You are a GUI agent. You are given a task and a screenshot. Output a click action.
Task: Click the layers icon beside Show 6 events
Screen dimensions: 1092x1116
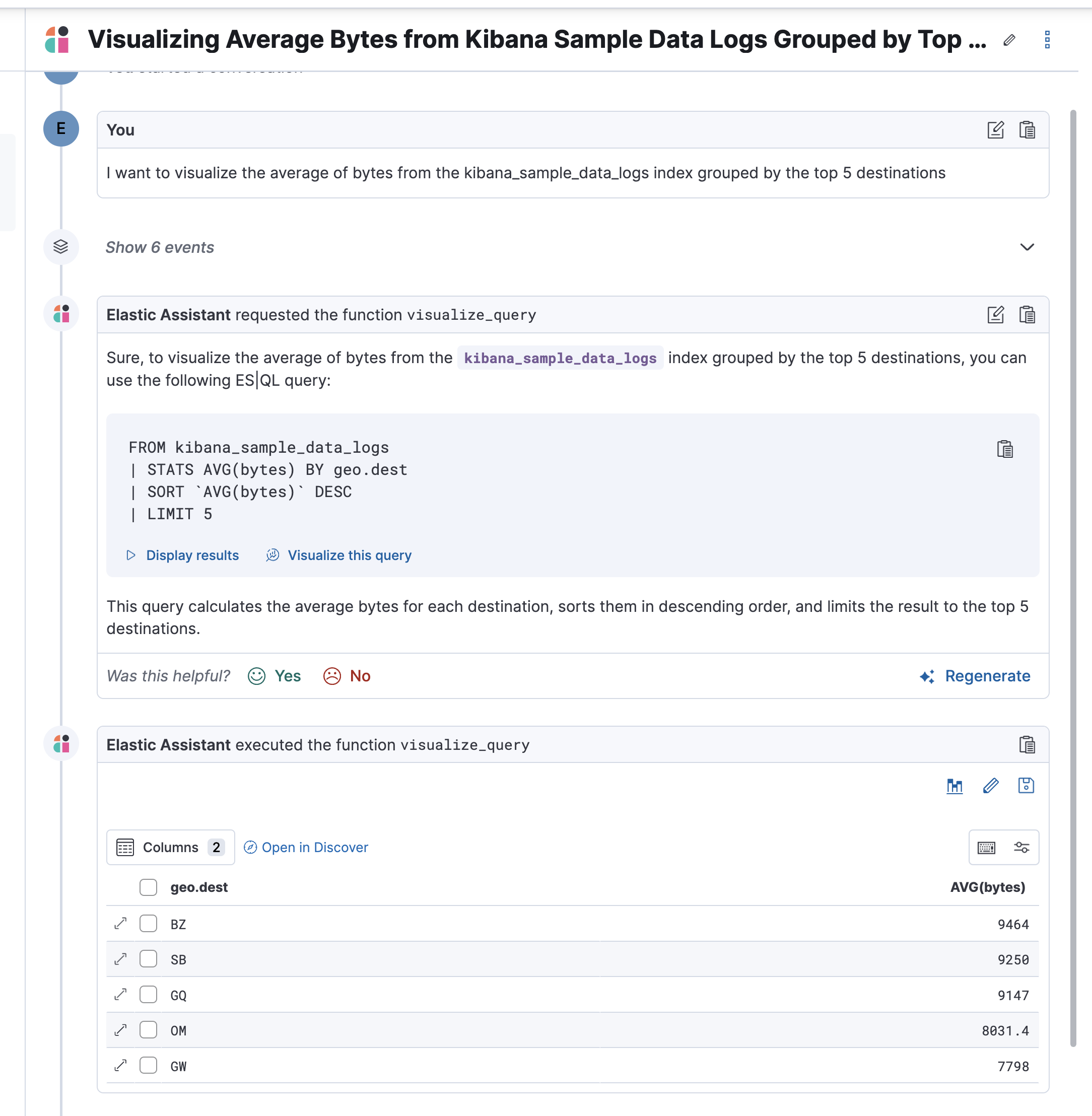61,247
